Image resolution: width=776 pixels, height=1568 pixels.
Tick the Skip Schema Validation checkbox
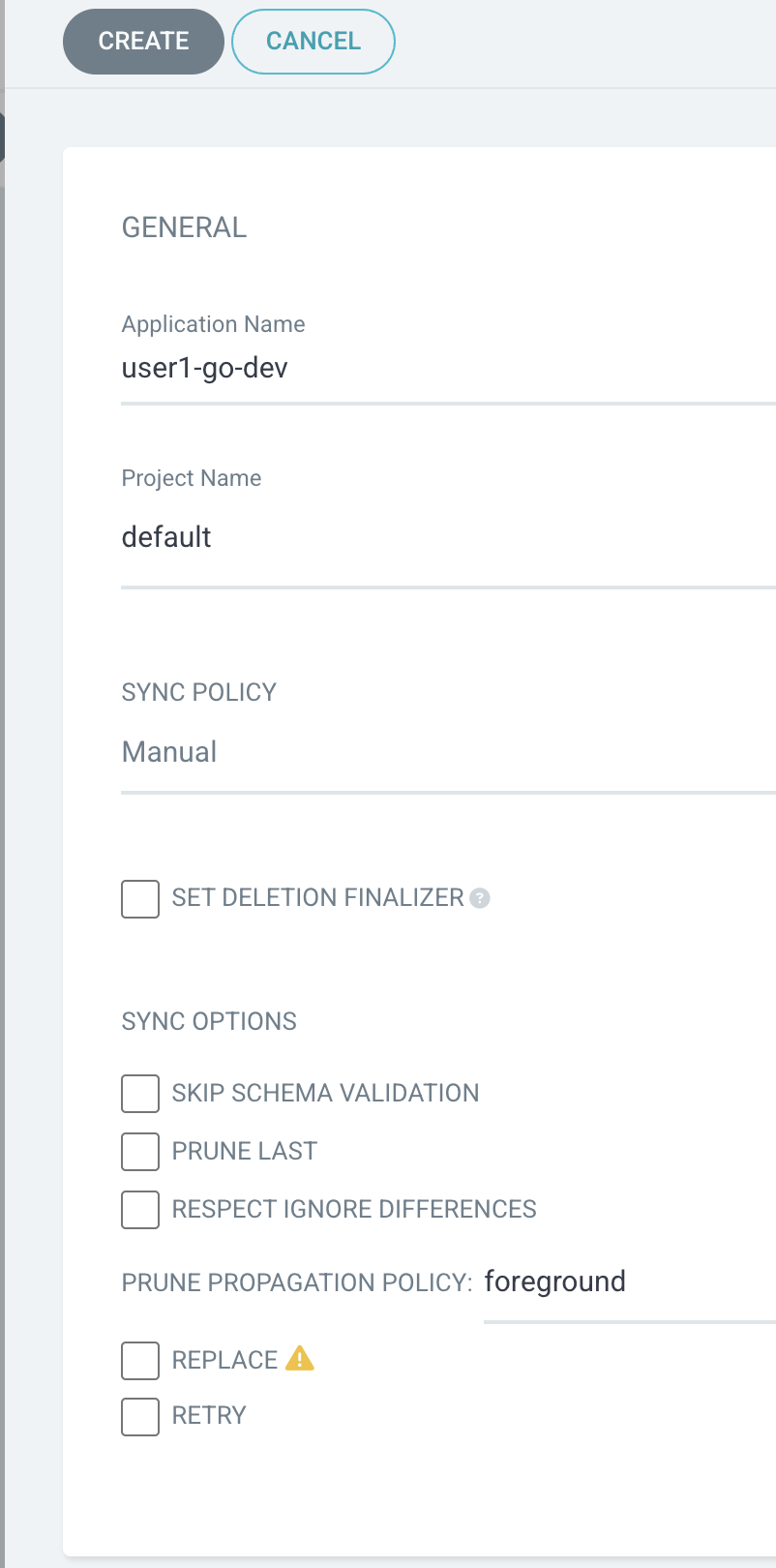(140, 1094)
